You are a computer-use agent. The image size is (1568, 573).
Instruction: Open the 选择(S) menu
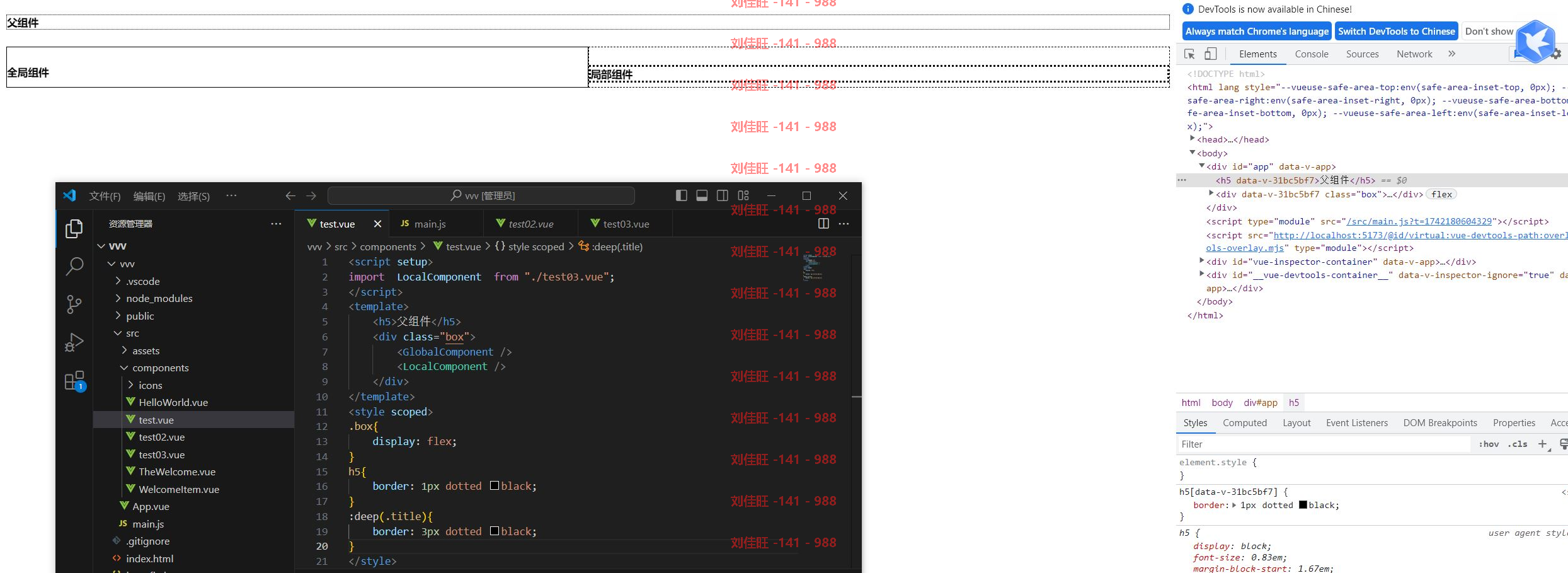click(x=193, y=196)
